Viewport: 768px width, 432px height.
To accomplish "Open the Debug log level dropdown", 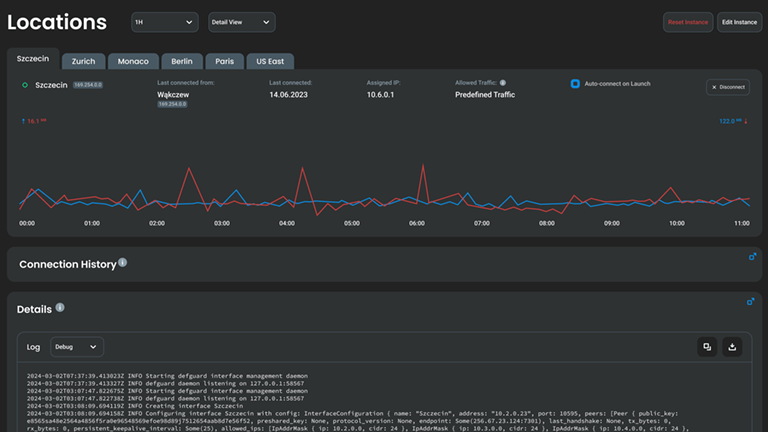I will (77, 347).
